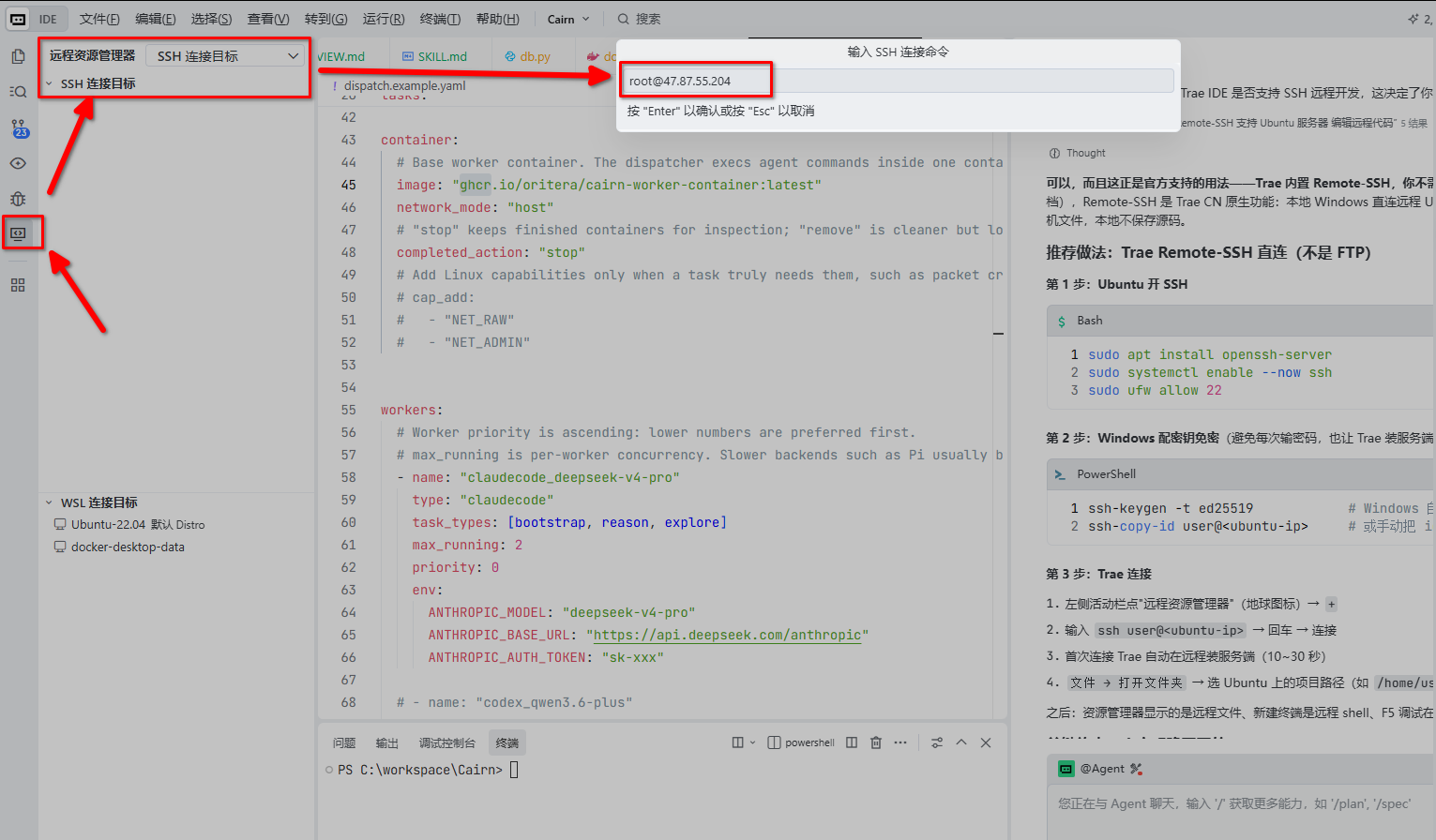The image size is (1436, 840).
Task: Open the 问题 panel tab
Action: tap(344, 742)
